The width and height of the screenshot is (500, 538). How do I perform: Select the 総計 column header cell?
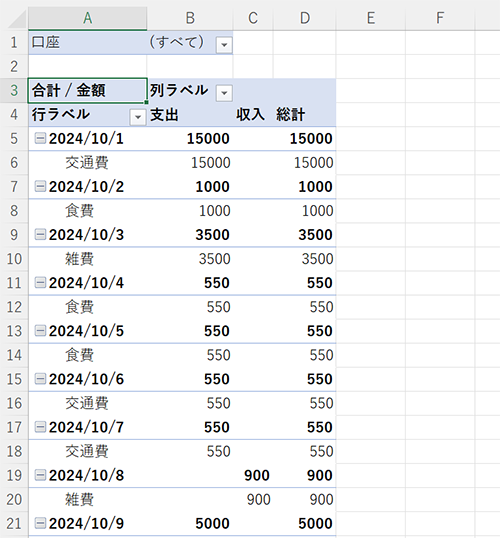[x=304, y=115]
